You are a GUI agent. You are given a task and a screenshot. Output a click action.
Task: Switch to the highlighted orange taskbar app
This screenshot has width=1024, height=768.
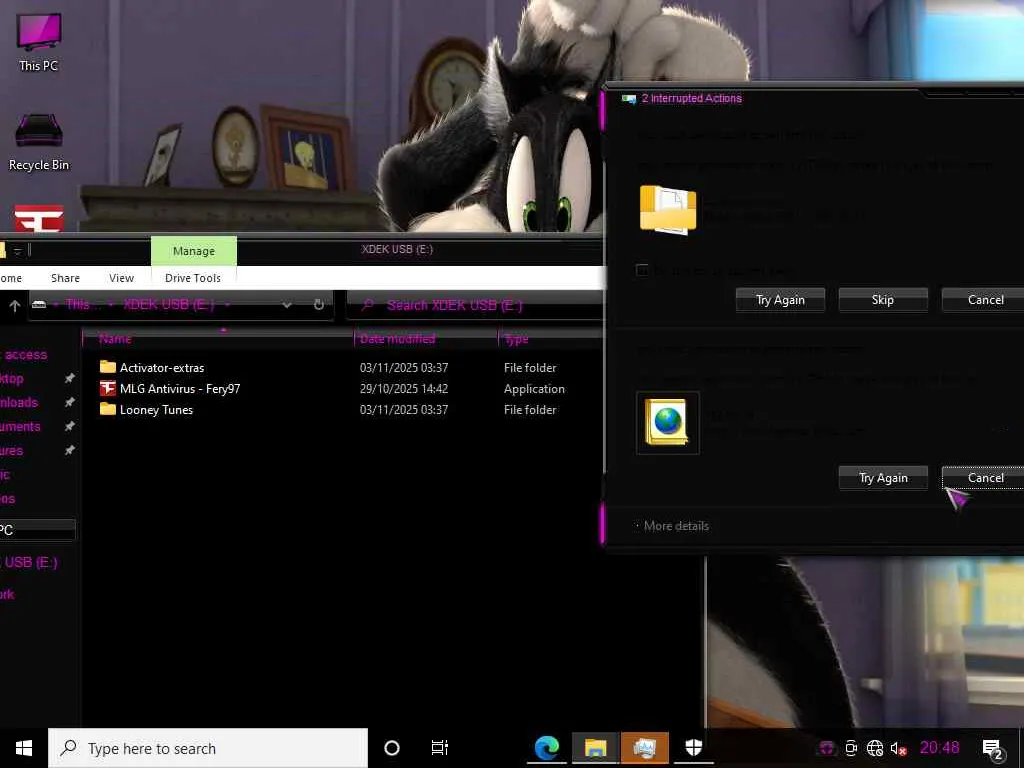[645, 748]
